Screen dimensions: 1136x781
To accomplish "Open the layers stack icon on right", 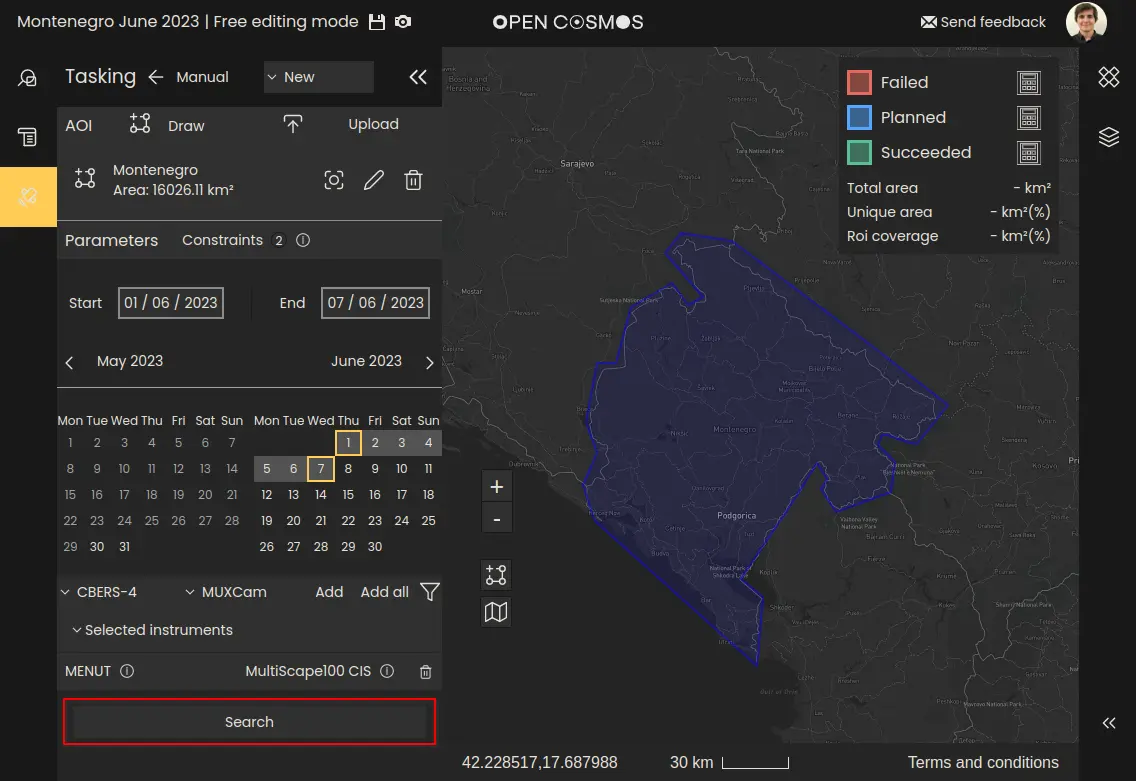I will tap(1108, 137).
